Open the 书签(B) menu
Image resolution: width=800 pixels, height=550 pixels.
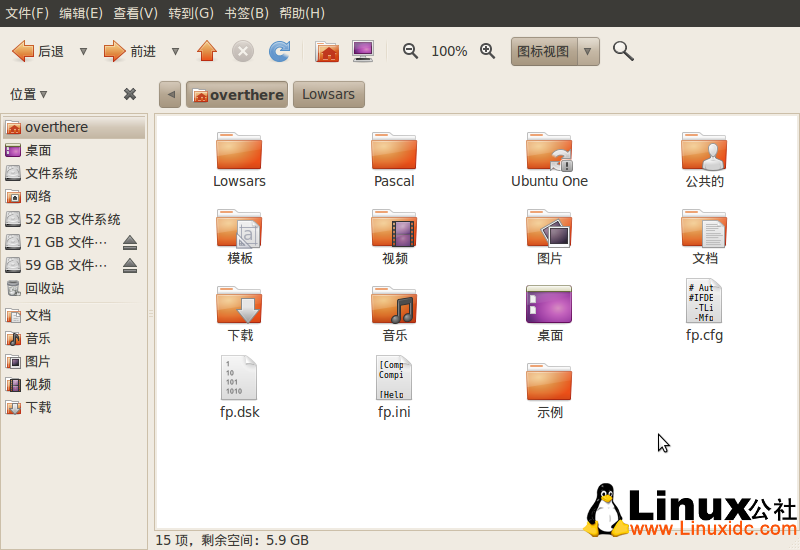pyautogui.click(x=246, y=13)
